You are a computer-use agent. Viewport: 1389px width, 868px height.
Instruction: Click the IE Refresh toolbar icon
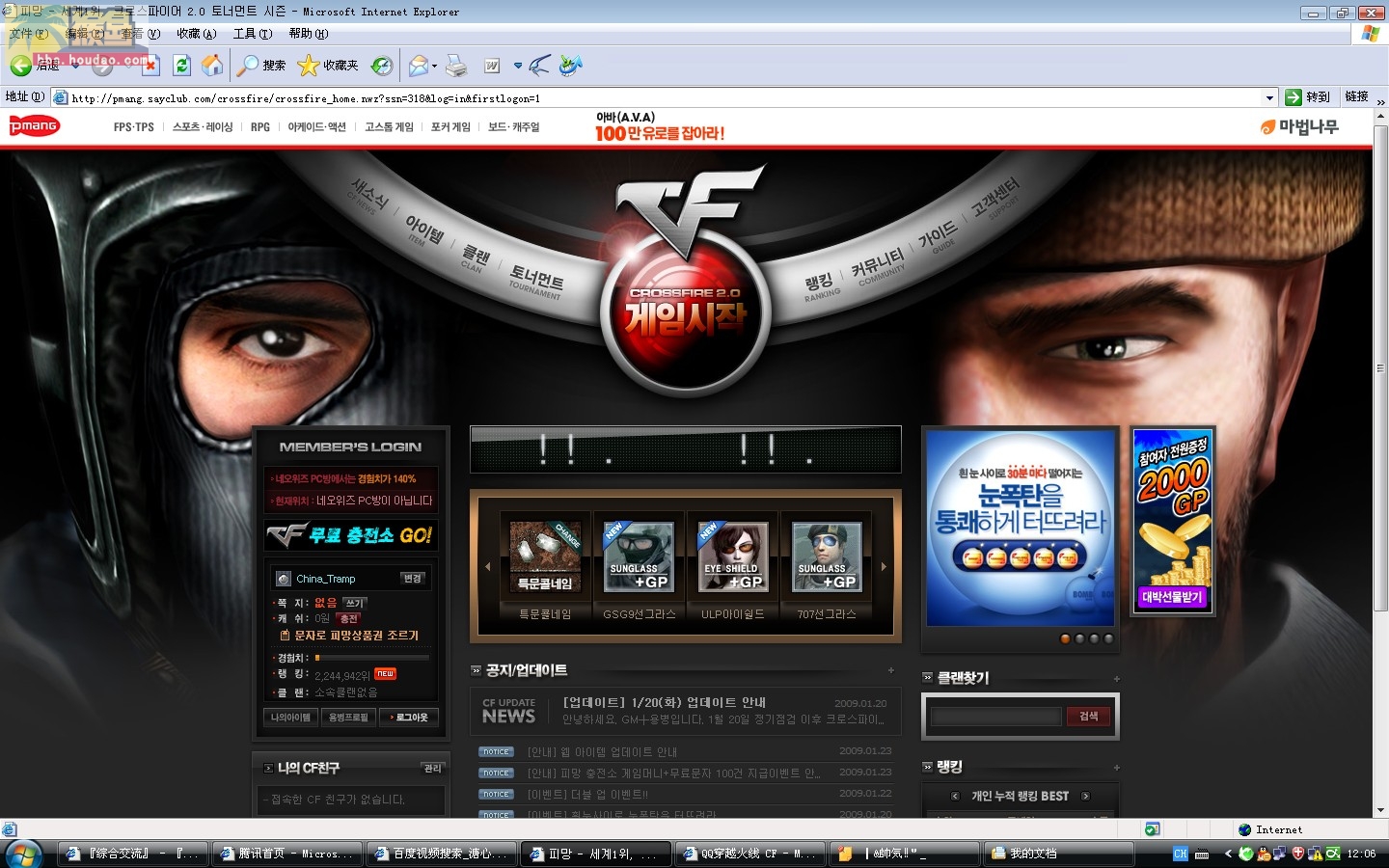pyautogui.click(x=181, y=66)
